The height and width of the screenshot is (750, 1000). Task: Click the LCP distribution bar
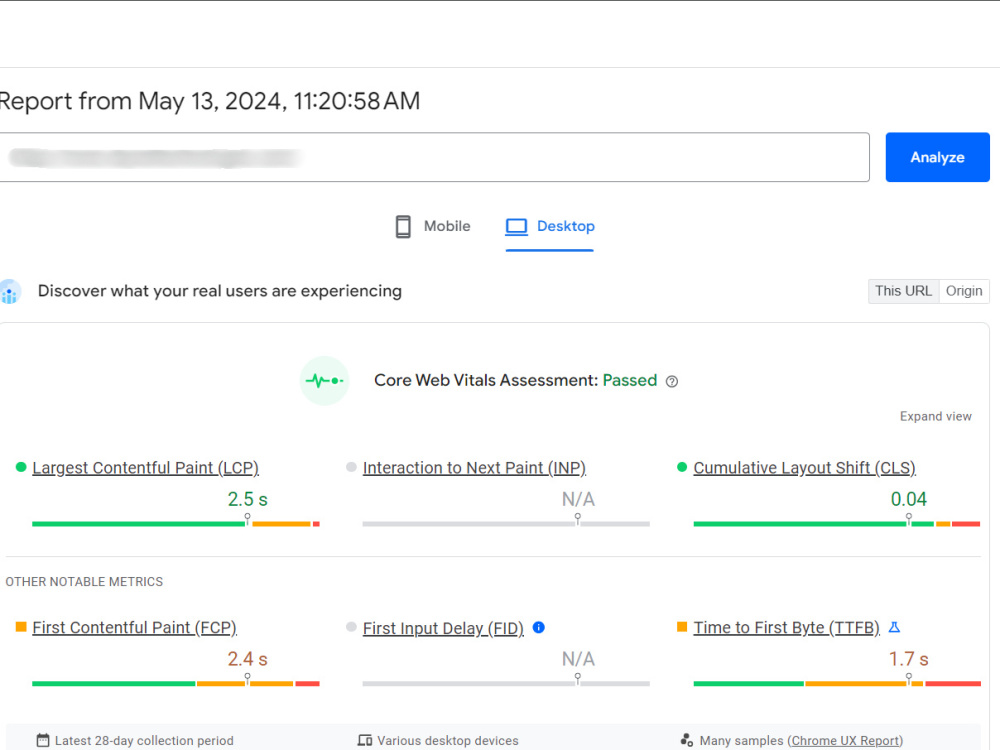176,524
